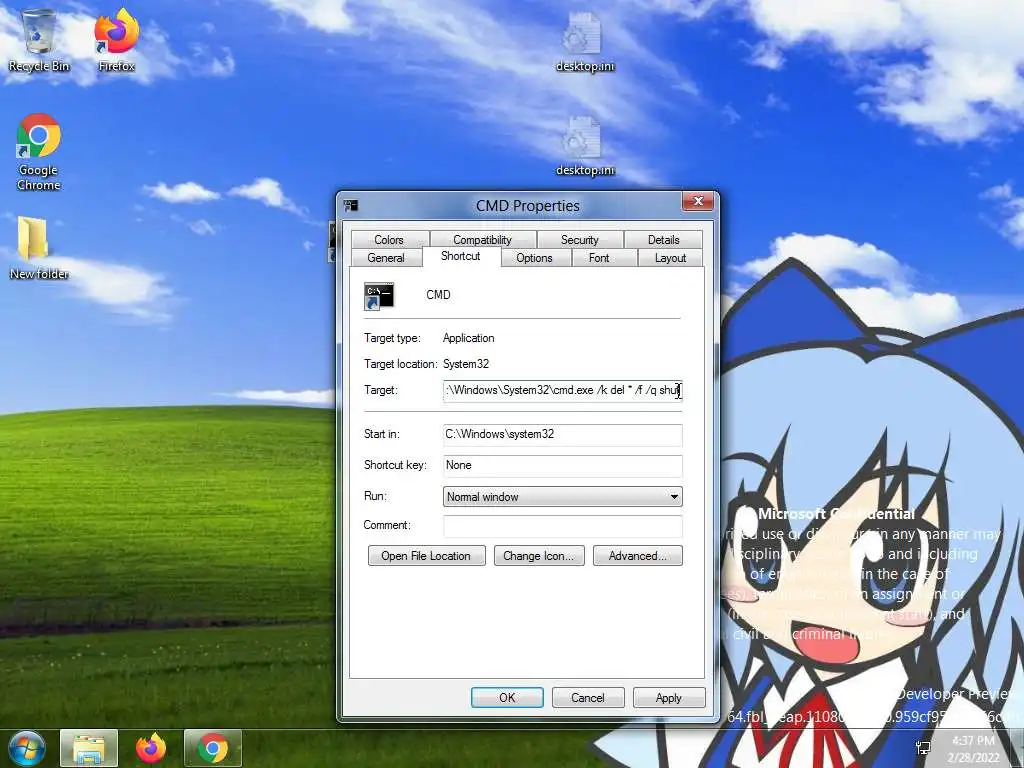The width and height of the screenshot is (1024, 768).
Task: Click the 'Application' target type text
Action: click(x=468, y=338)
